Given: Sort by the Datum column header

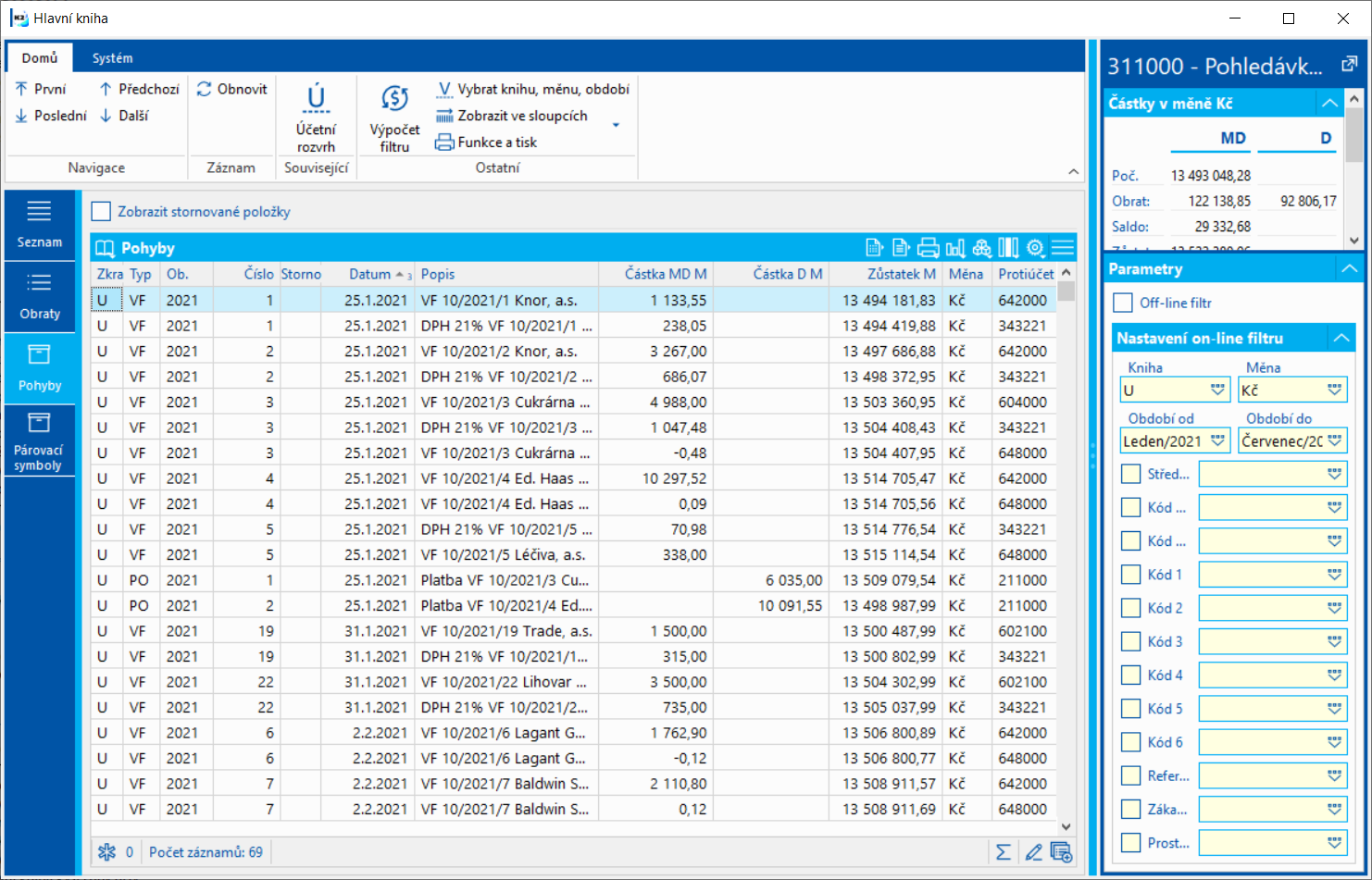Looking at the screenshot, I should click(368, 274).
